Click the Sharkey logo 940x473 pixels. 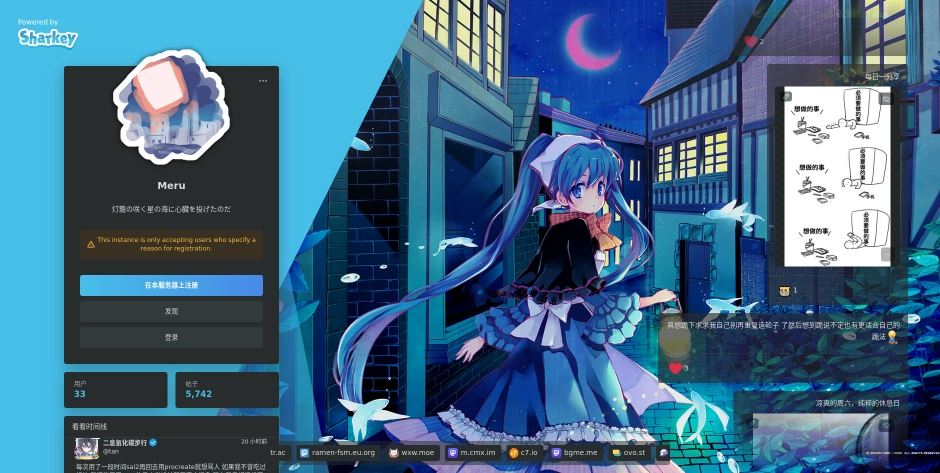tap(48, 38)
